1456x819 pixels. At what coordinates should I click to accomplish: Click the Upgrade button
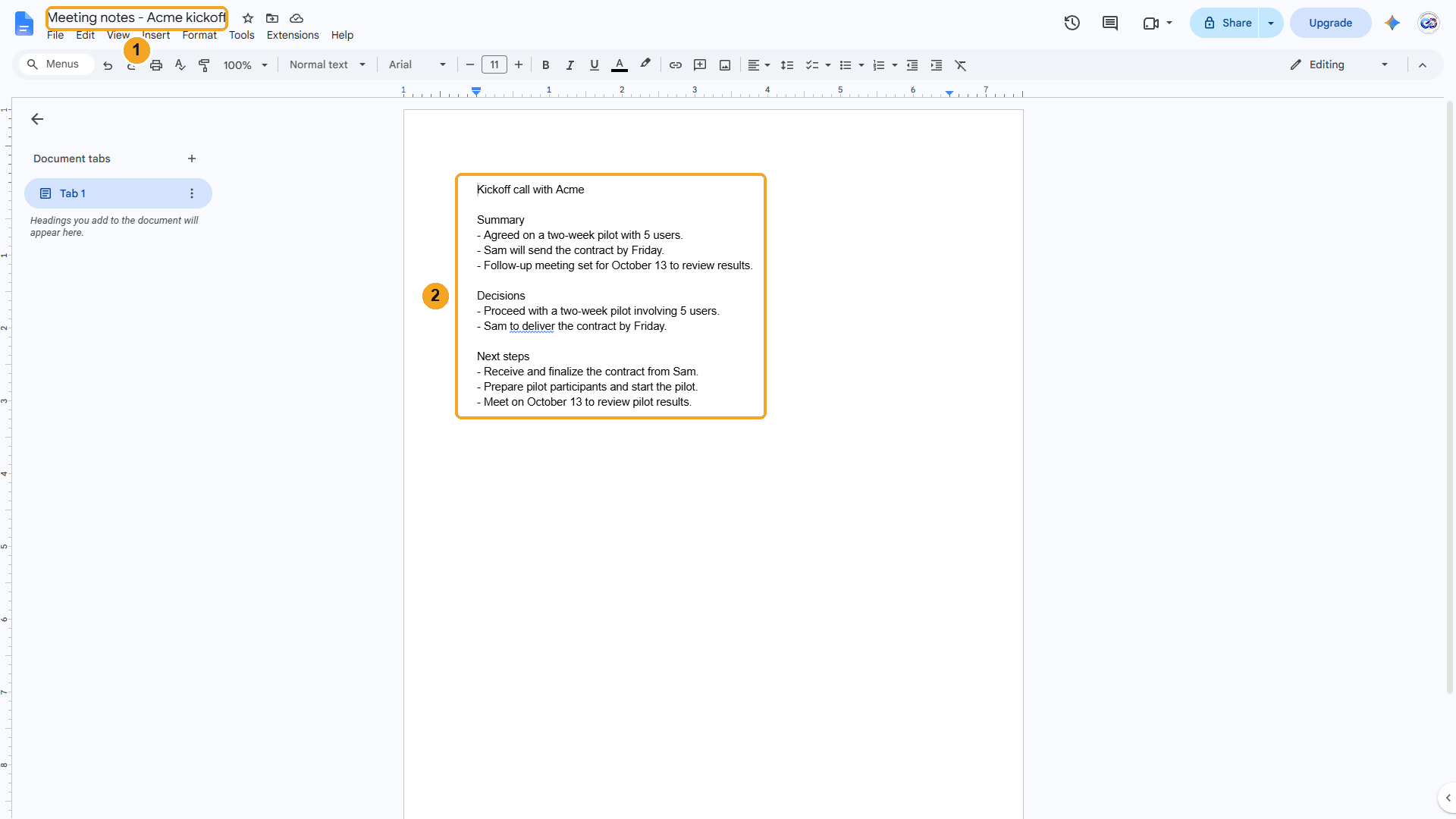click(x=1330, y=23)
